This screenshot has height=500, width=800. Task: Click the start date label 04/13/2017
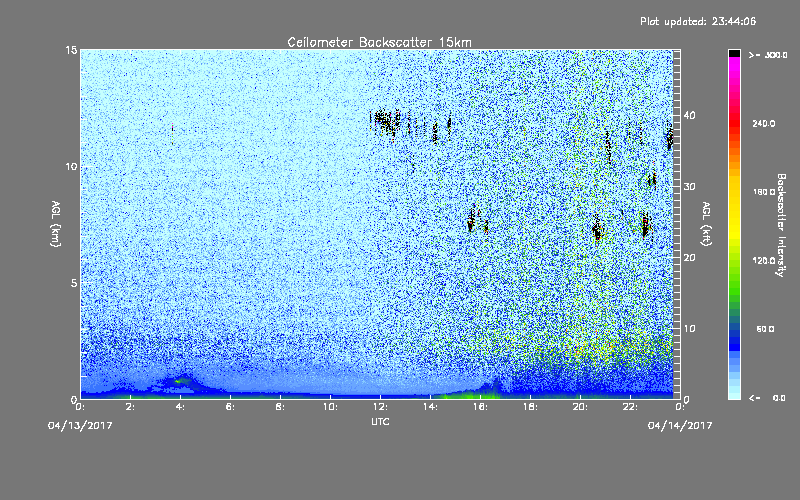pos(80,426)
